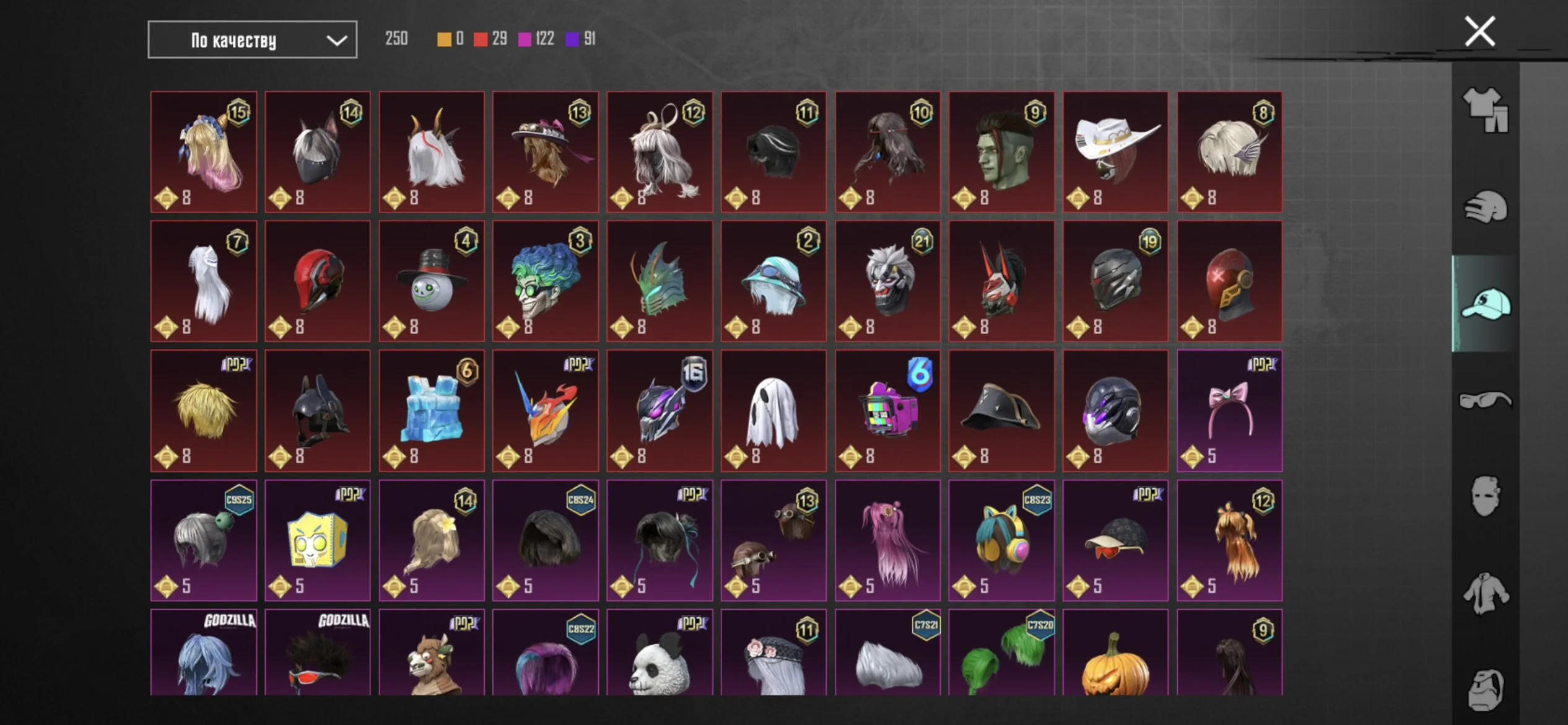Image resolution: width=1568 pixels, height=725 pixels.
Task: Open the По качеству sorting dropdown
Action: (252, 40)
